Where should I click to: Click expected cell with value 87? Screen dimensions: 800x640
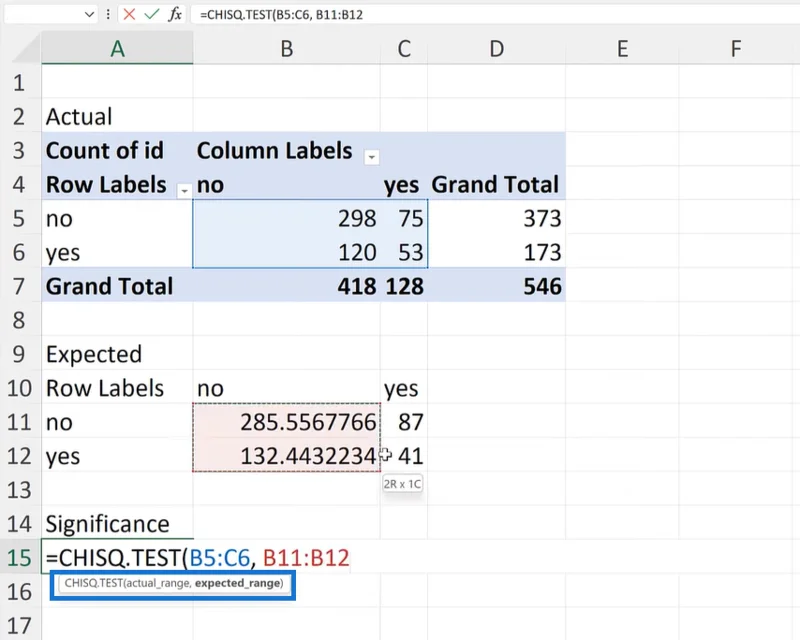[404, 422]
